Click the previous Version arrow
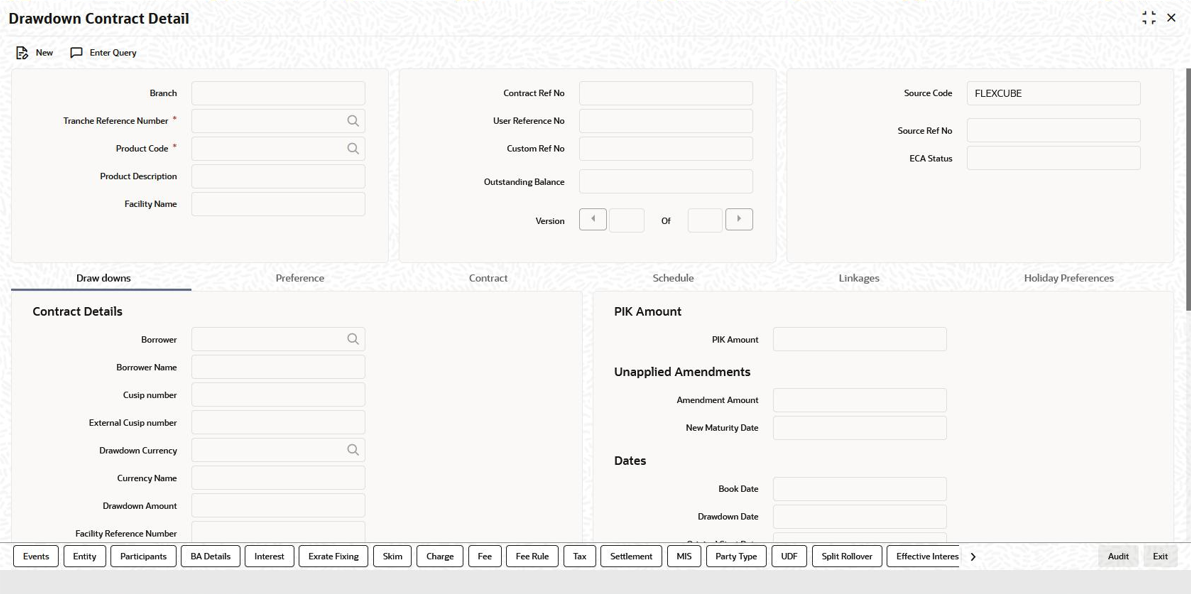The width and height of the screenshot is (1191, 594). 592,219
